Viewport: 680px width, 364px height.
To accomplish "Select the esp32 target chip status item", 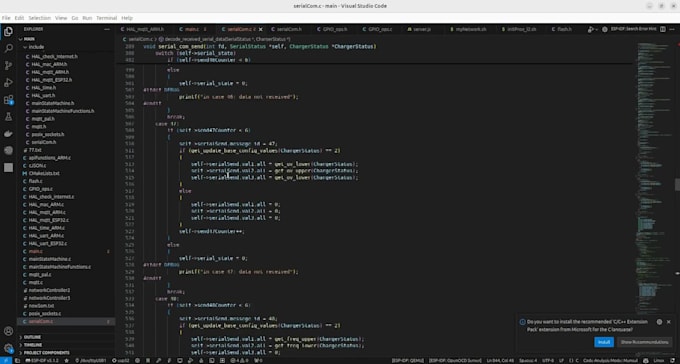I will point(121,361).
